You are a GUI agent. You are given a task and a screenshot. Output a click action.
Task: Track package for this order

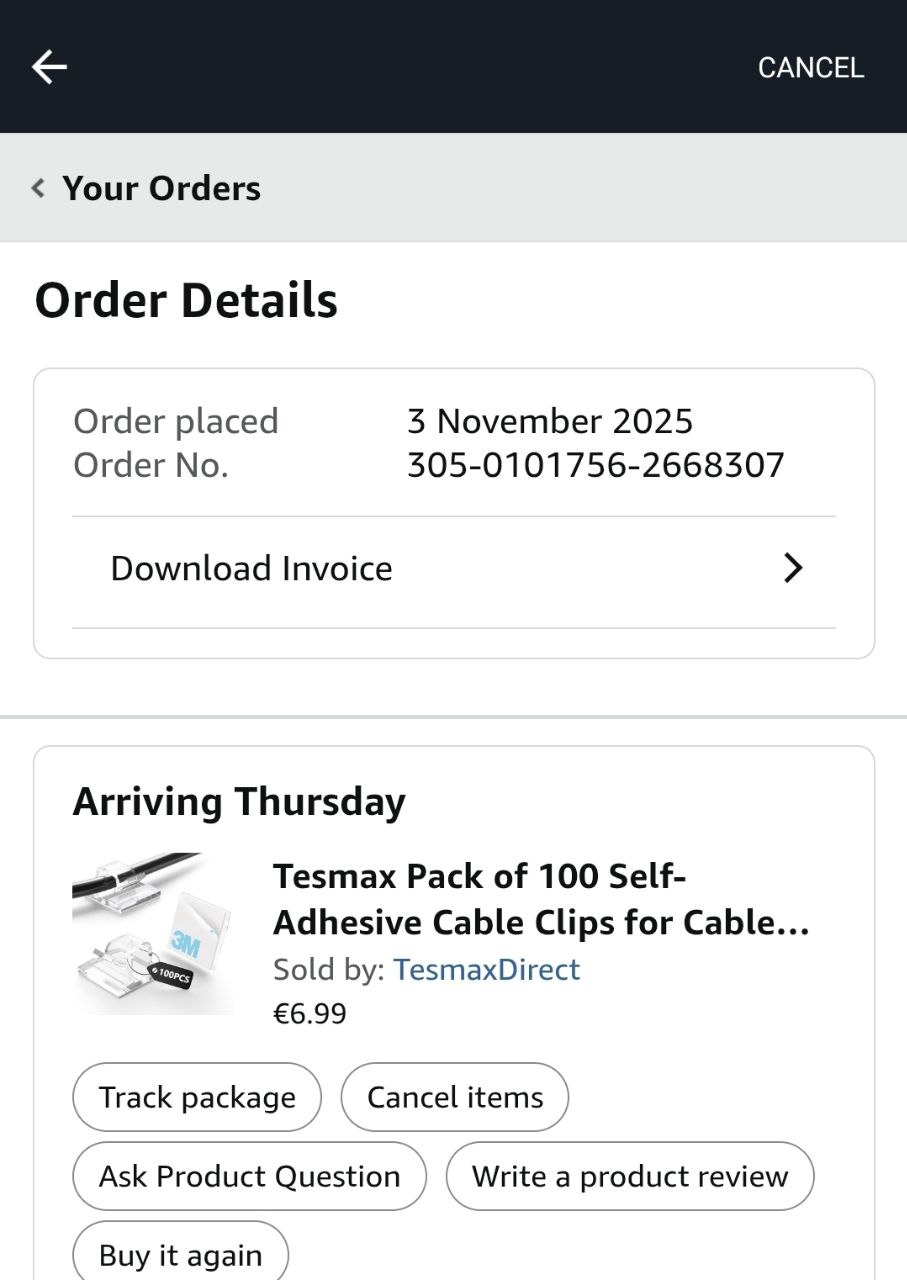coord(197,1097)
